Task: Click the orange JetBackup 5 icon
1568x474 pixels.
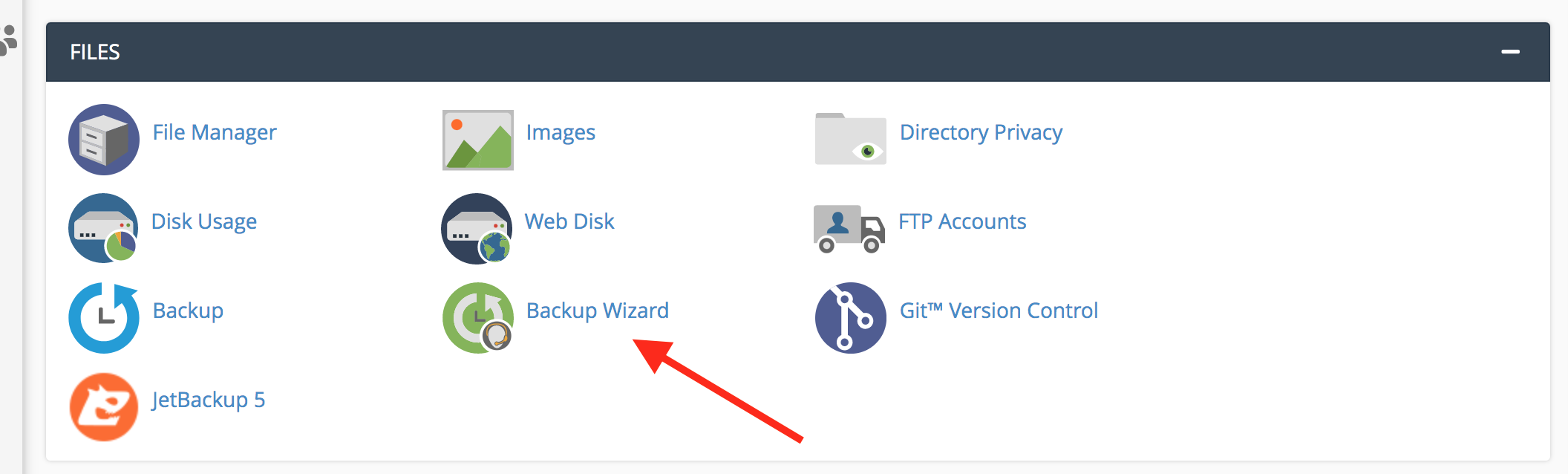Action: [x=104, y=407]
